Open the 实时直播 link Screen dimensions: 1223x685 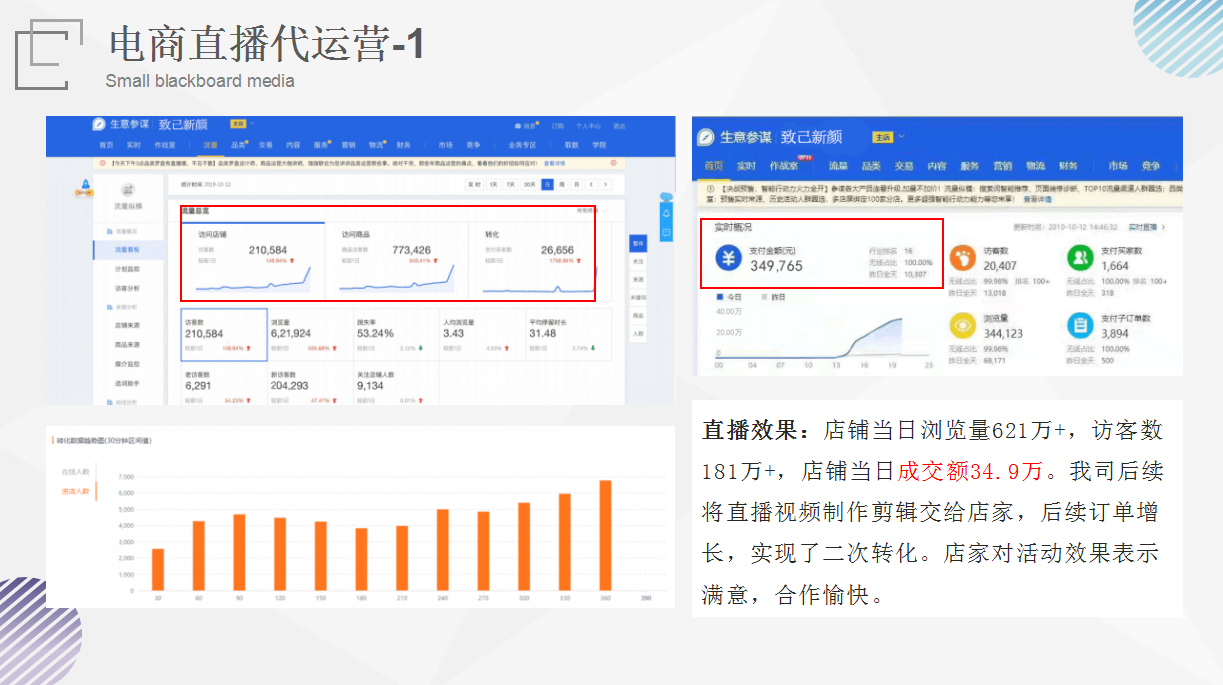pos(1143,227)
